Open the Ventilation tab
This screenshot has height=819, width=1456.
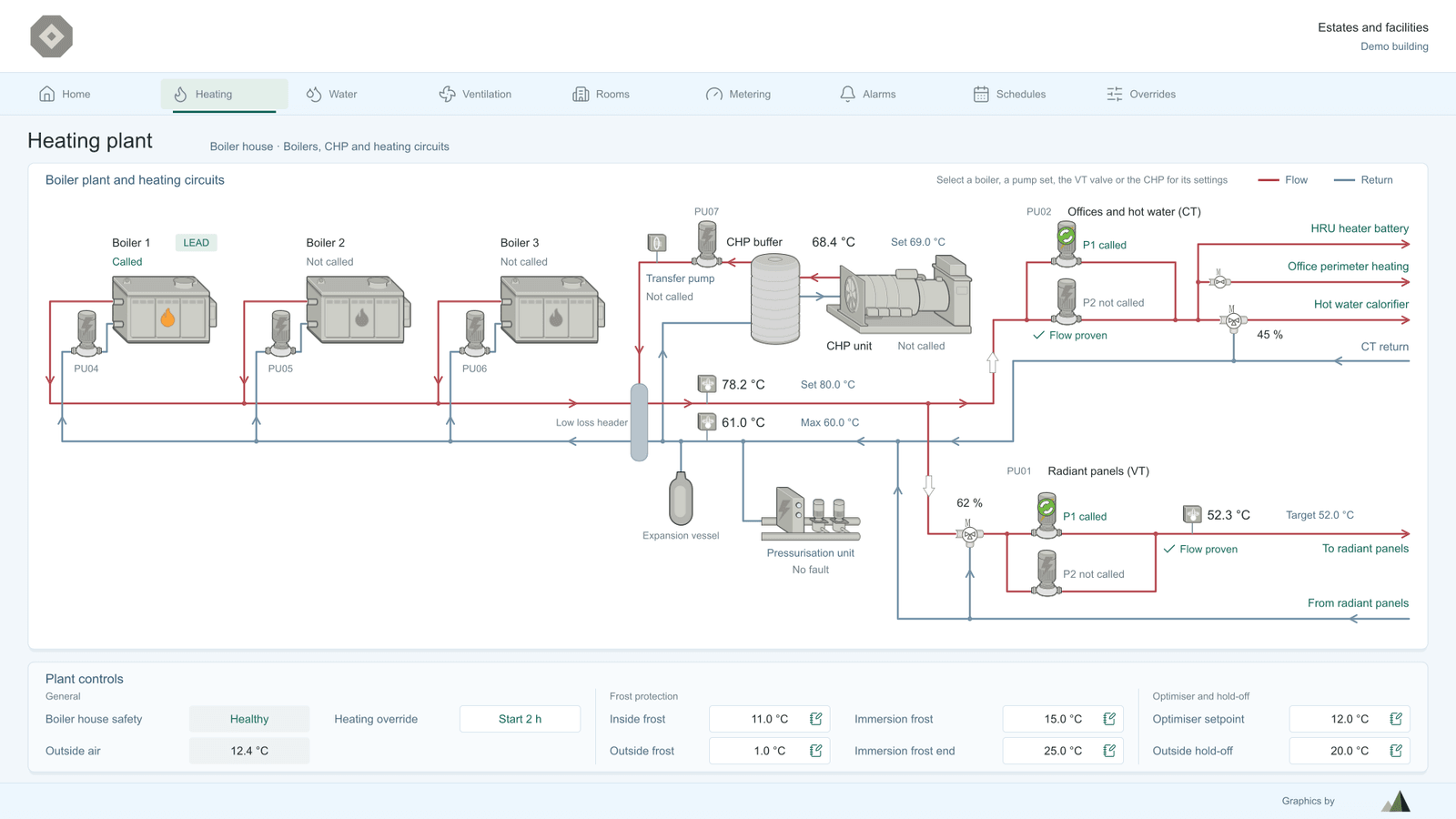[x=475, y=94]
